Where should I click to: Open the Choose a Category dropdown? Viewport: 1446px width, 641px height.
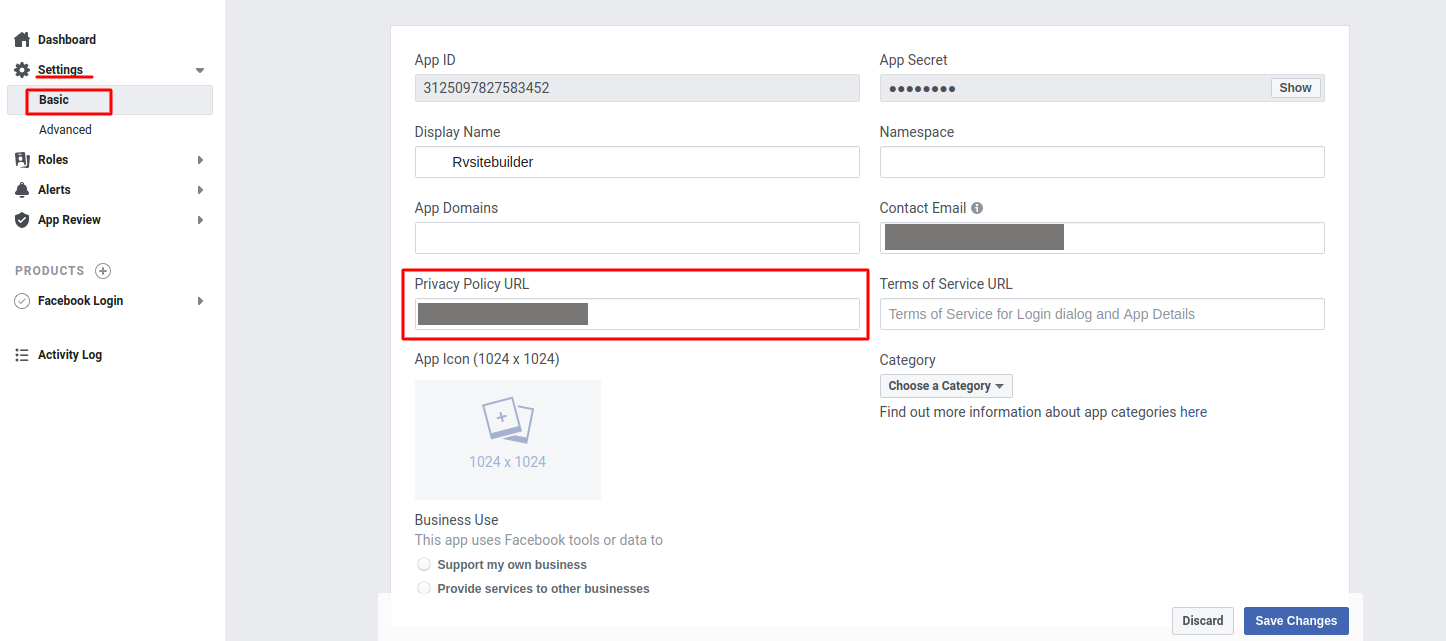tap(946, 386)
